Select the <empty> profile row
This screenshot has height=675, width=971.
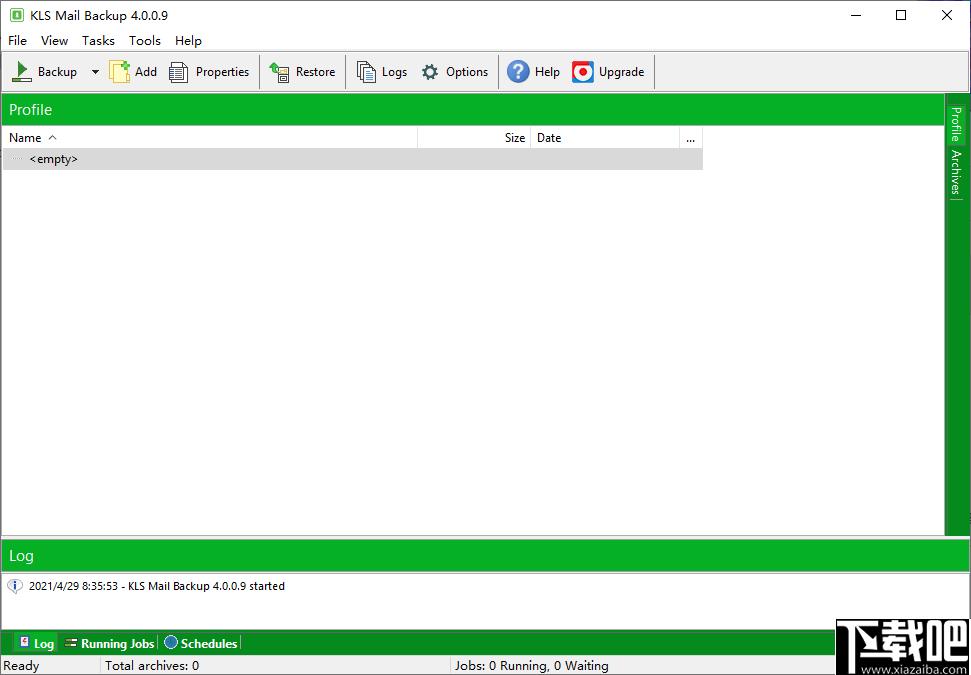point(352,159)
